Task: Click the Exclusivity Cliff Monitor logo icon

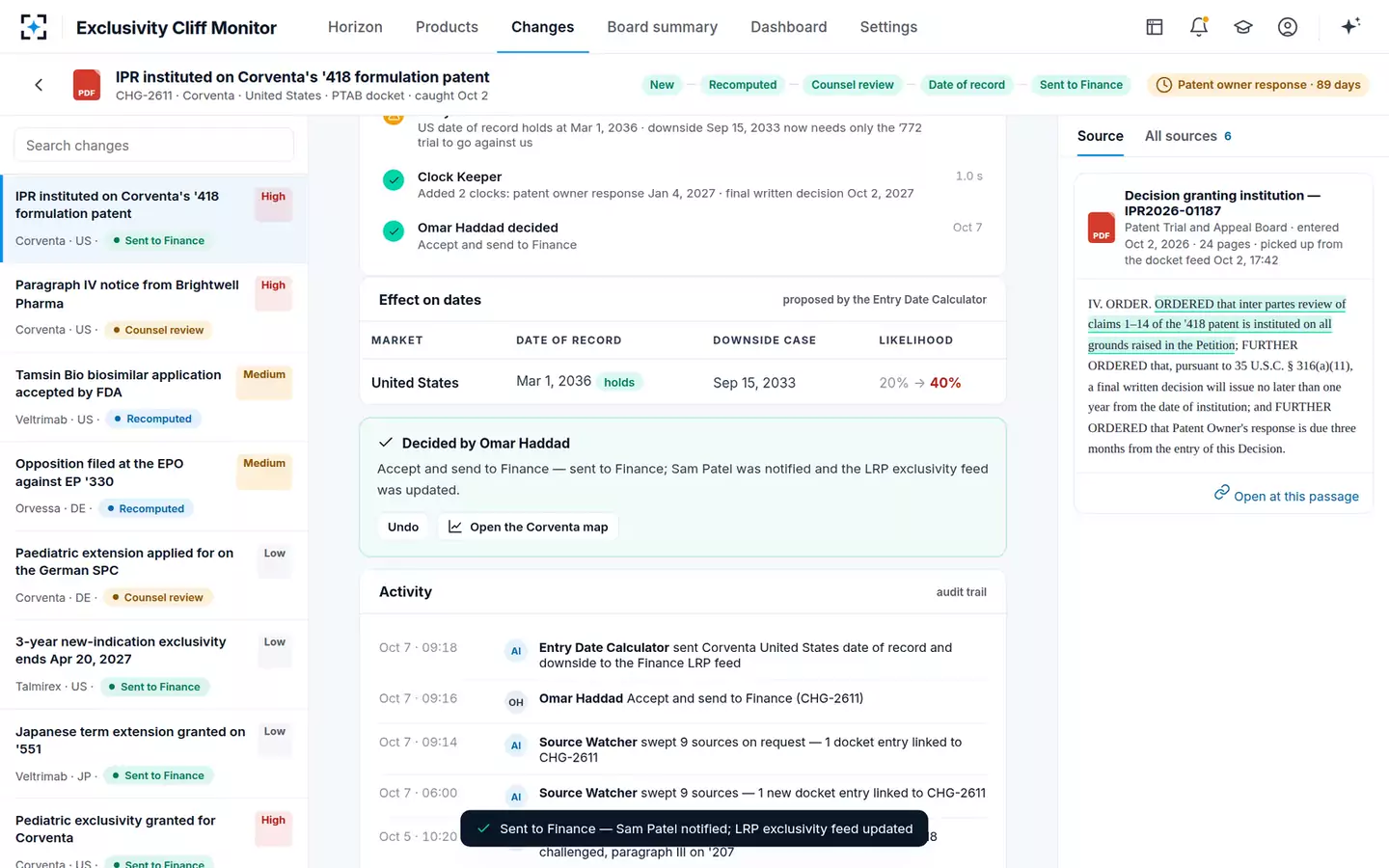Action: [x=34, y=27]
